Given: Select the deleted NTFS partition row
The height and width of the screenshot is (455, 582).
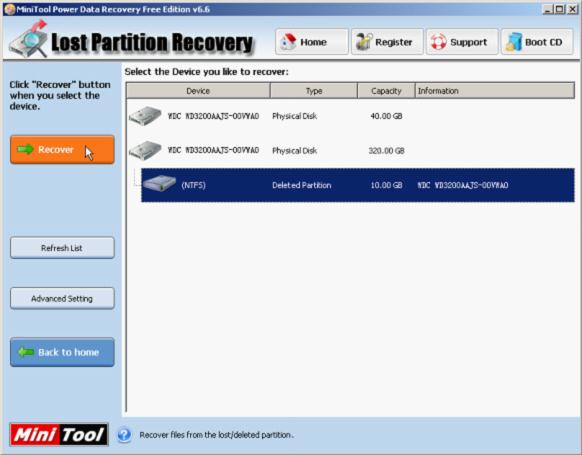Looking at the screenshot, I should tap(358, 185).
